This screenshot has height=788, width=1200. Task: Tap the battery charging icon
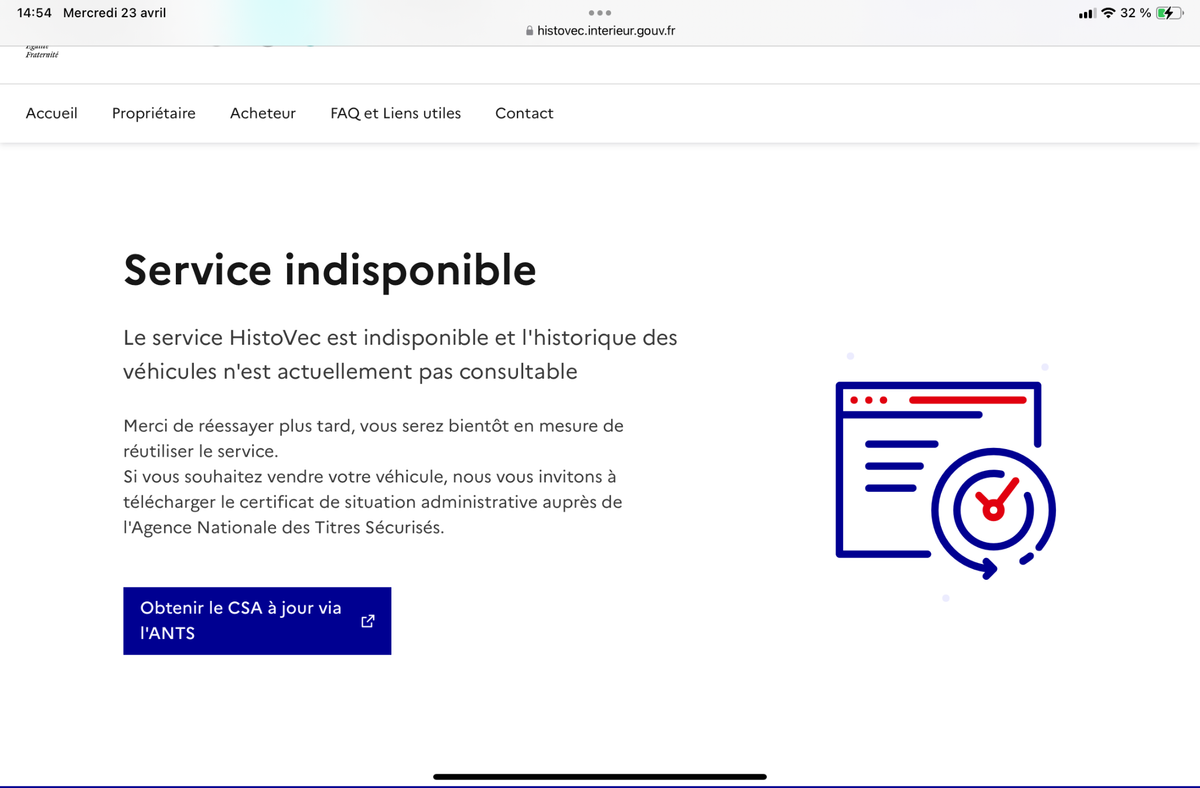pyautogui.click(x=1169, y=13)
